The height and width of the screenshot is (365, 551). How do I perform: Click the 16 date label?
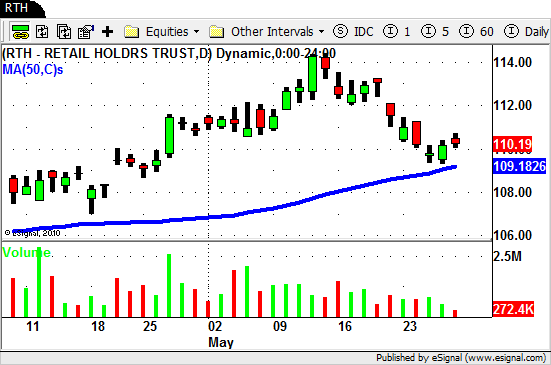point(345,326)
